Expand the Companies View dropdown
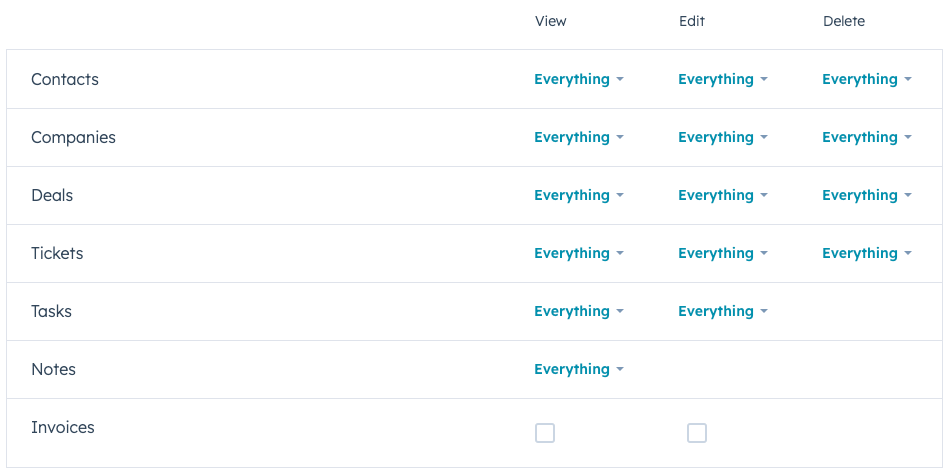Image resolution: width=951 pixels, height=475 pixels. tap(579, 137)
